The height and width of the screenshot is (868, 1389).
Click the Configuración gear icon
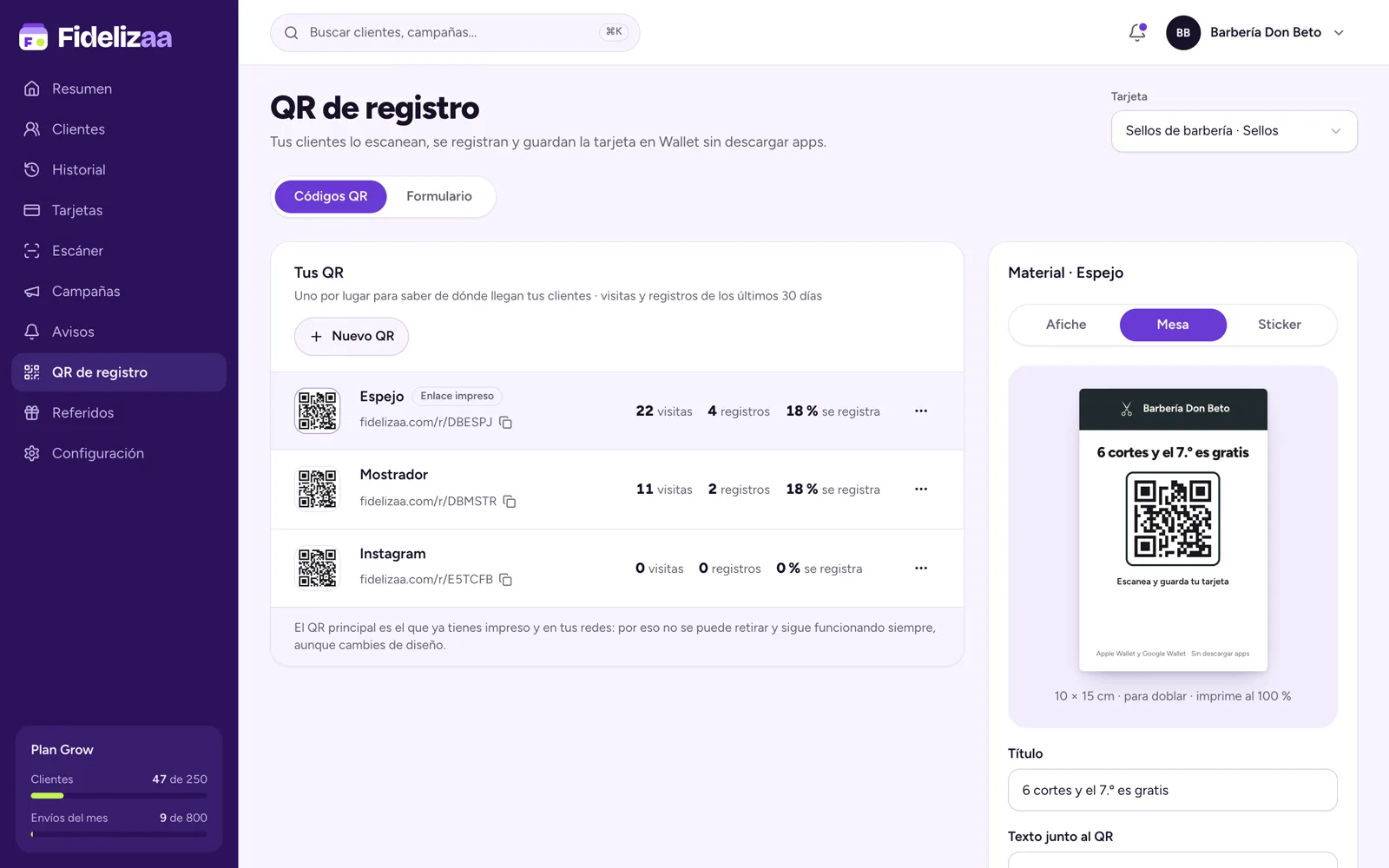pyautogui.click(x=32, y=453)
